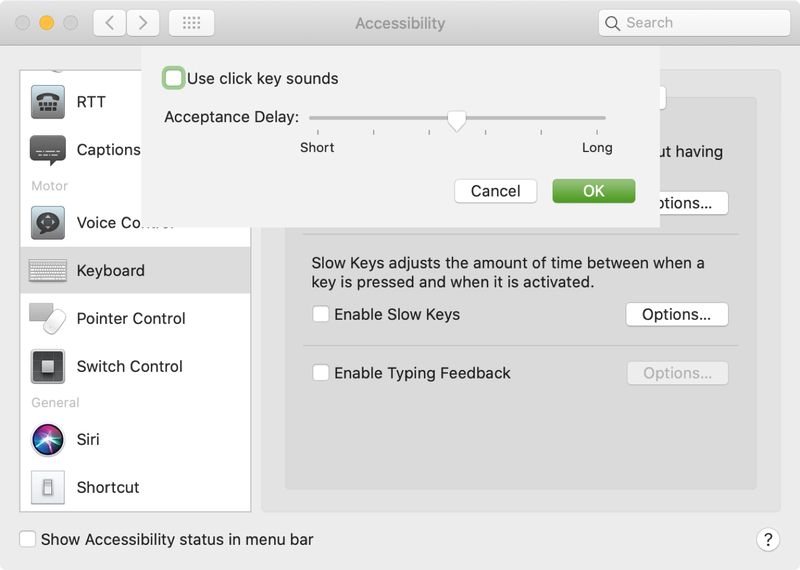Image resolution: width=800 pixels, height=570 pixels.
Task: Select Voice Control in sidebar
Action: point(135,222)
